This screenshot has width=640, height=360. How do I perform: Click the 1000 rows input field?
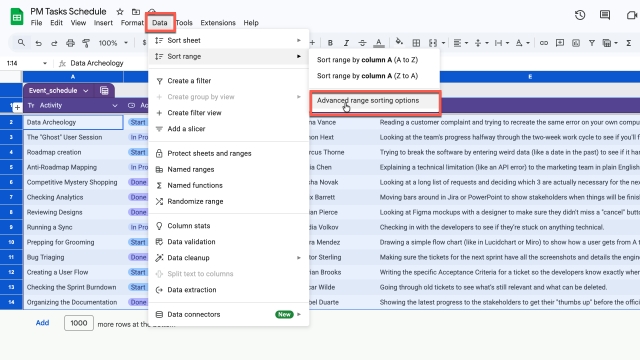point(79,323)
